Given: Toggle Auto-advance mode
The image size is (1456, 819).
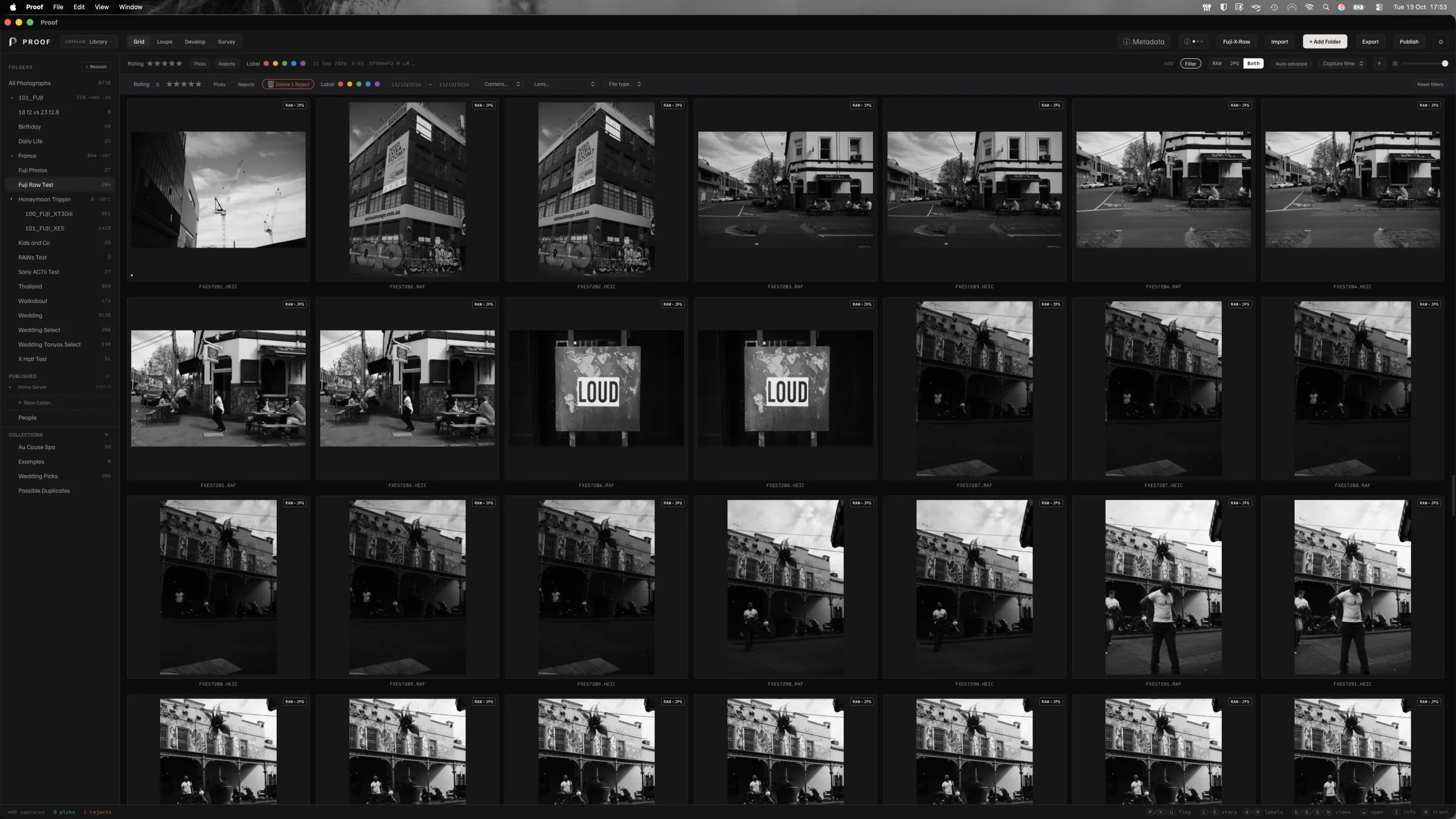Looking at the screenshot, I should 1291,64.
